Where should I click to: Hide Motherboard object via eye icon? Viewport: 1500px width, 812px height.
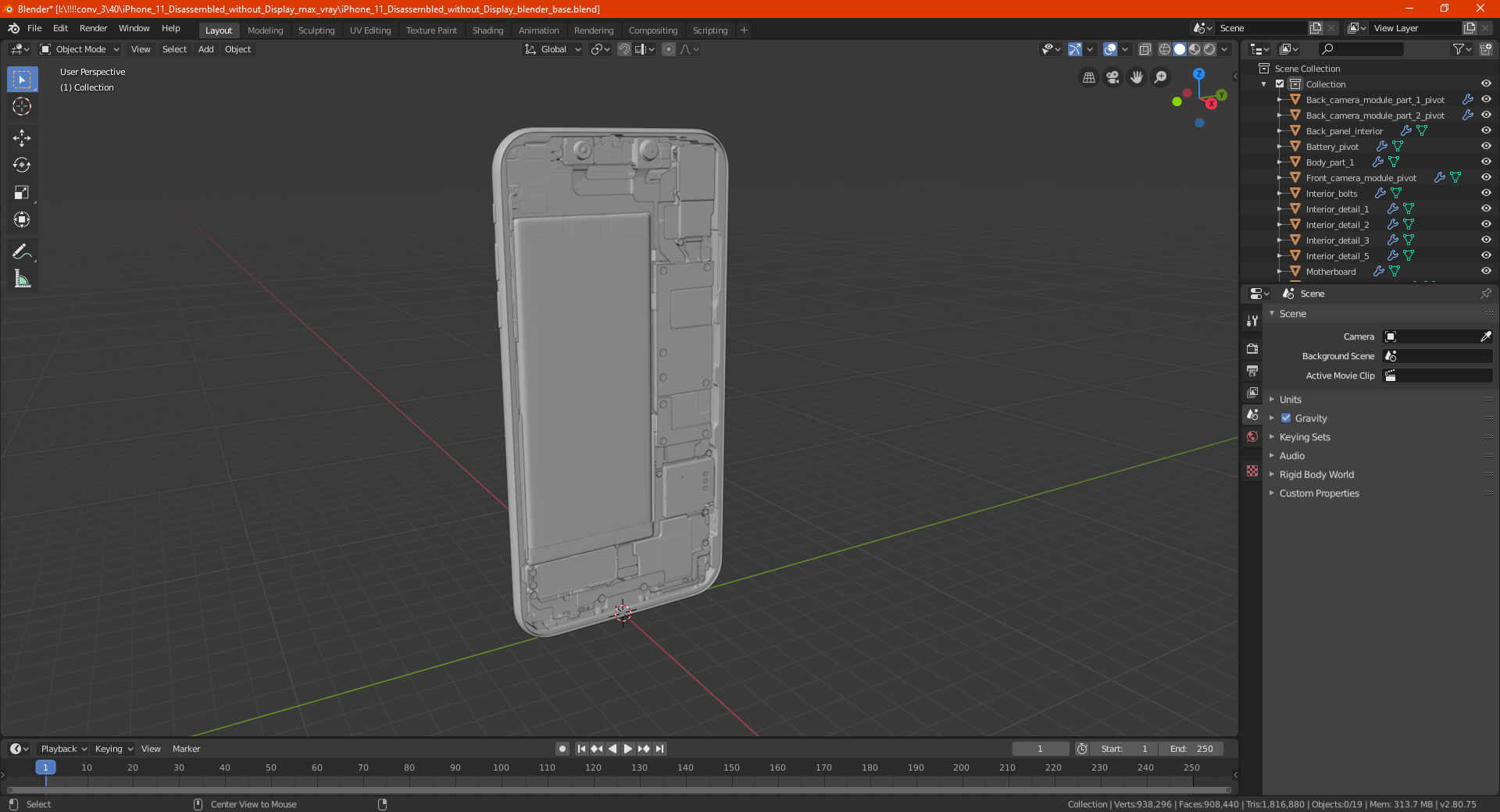tap(1486, 272)
